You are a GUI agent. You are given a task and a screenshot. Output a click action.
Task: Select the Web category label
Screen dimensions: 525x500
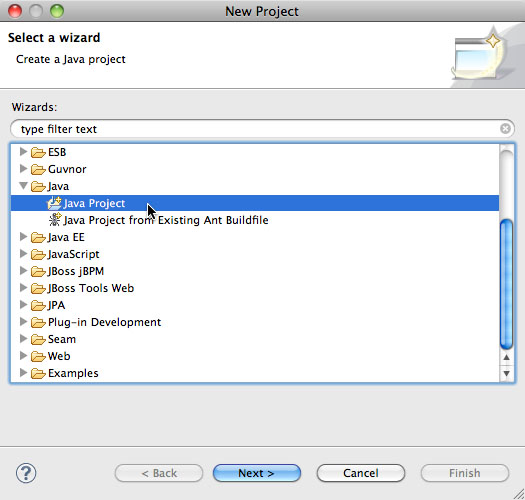pos(59,356)
